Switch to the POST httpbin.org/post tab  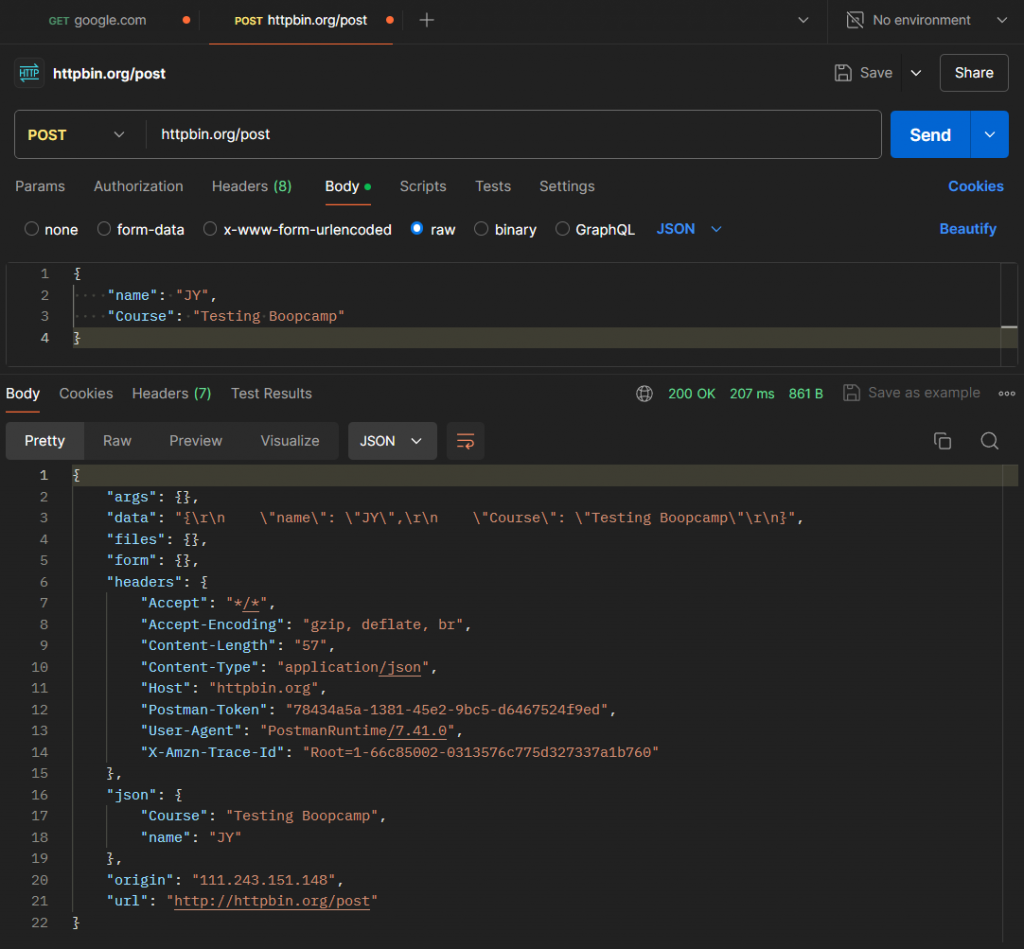point(300,20)
